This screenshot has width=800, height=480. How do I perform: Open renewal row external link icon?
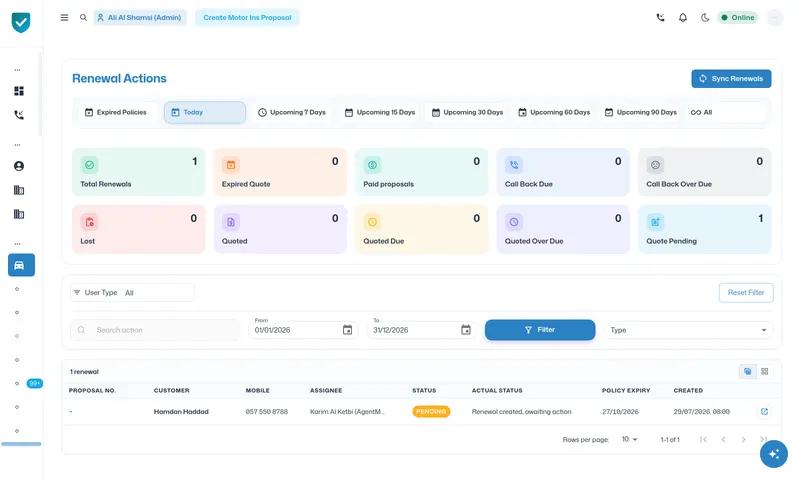pos(764,412)
